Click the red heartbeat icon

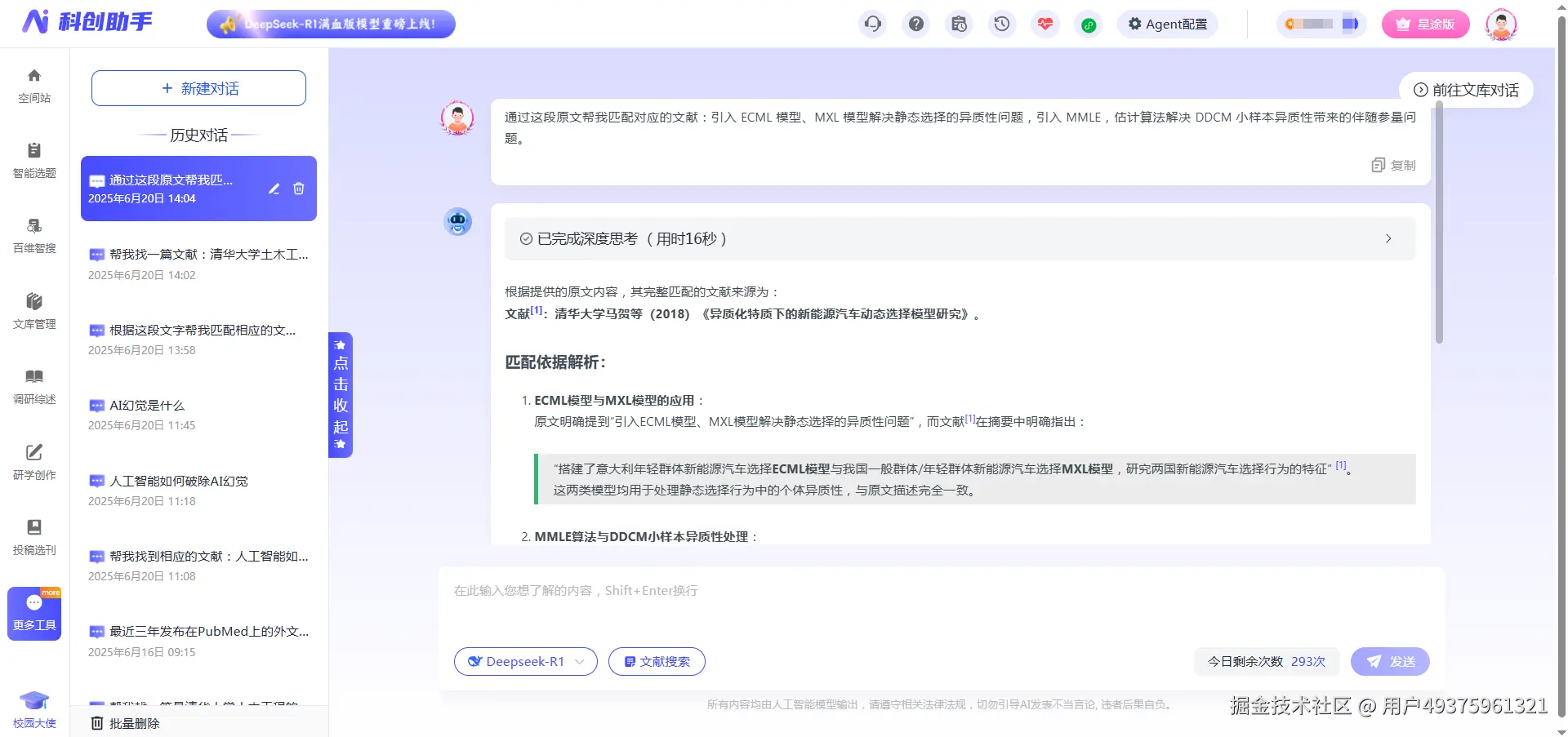(1045, 24)
